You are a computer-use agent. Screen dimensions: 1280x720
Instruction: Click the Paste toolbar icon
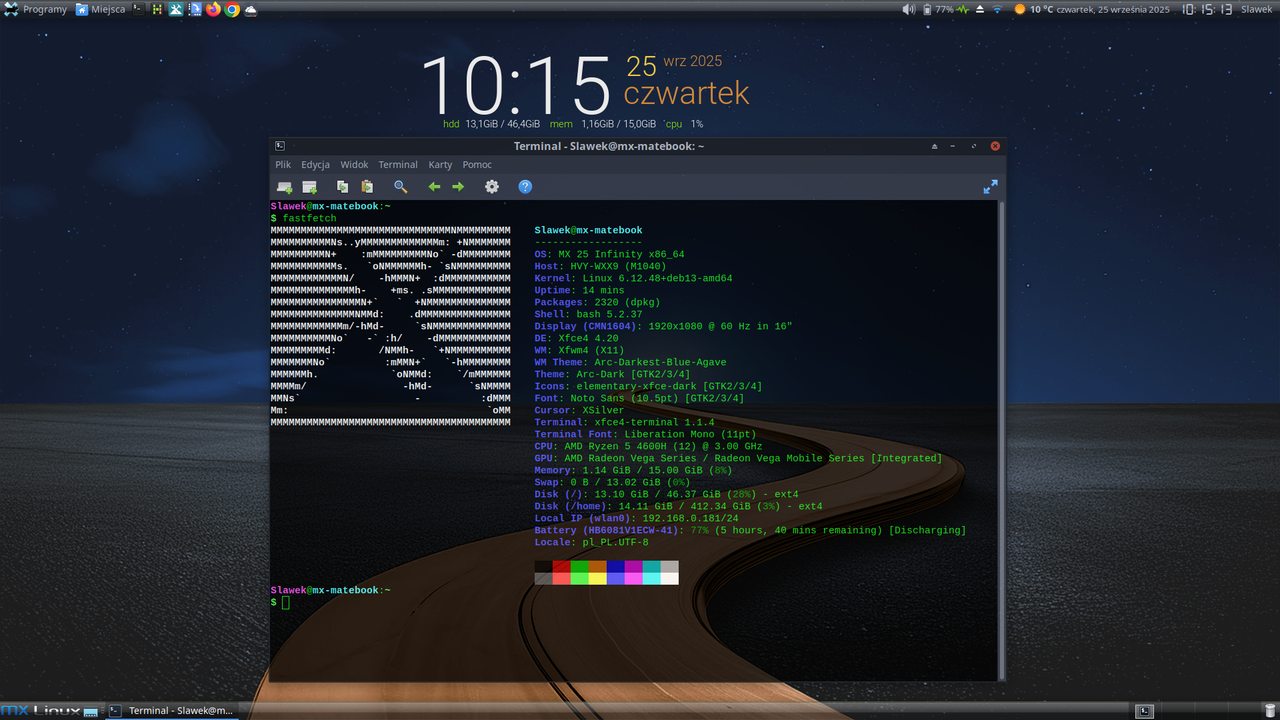coord(367,187)
